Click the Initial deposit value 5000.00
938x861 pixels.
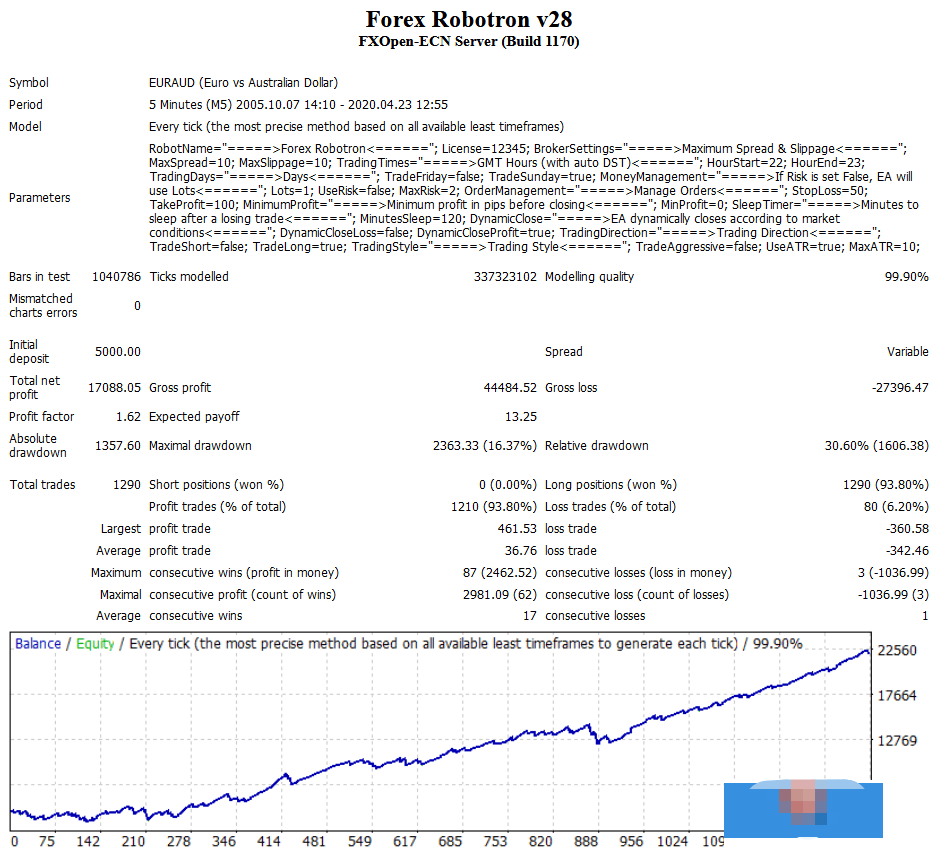click(x=117, y=352)
